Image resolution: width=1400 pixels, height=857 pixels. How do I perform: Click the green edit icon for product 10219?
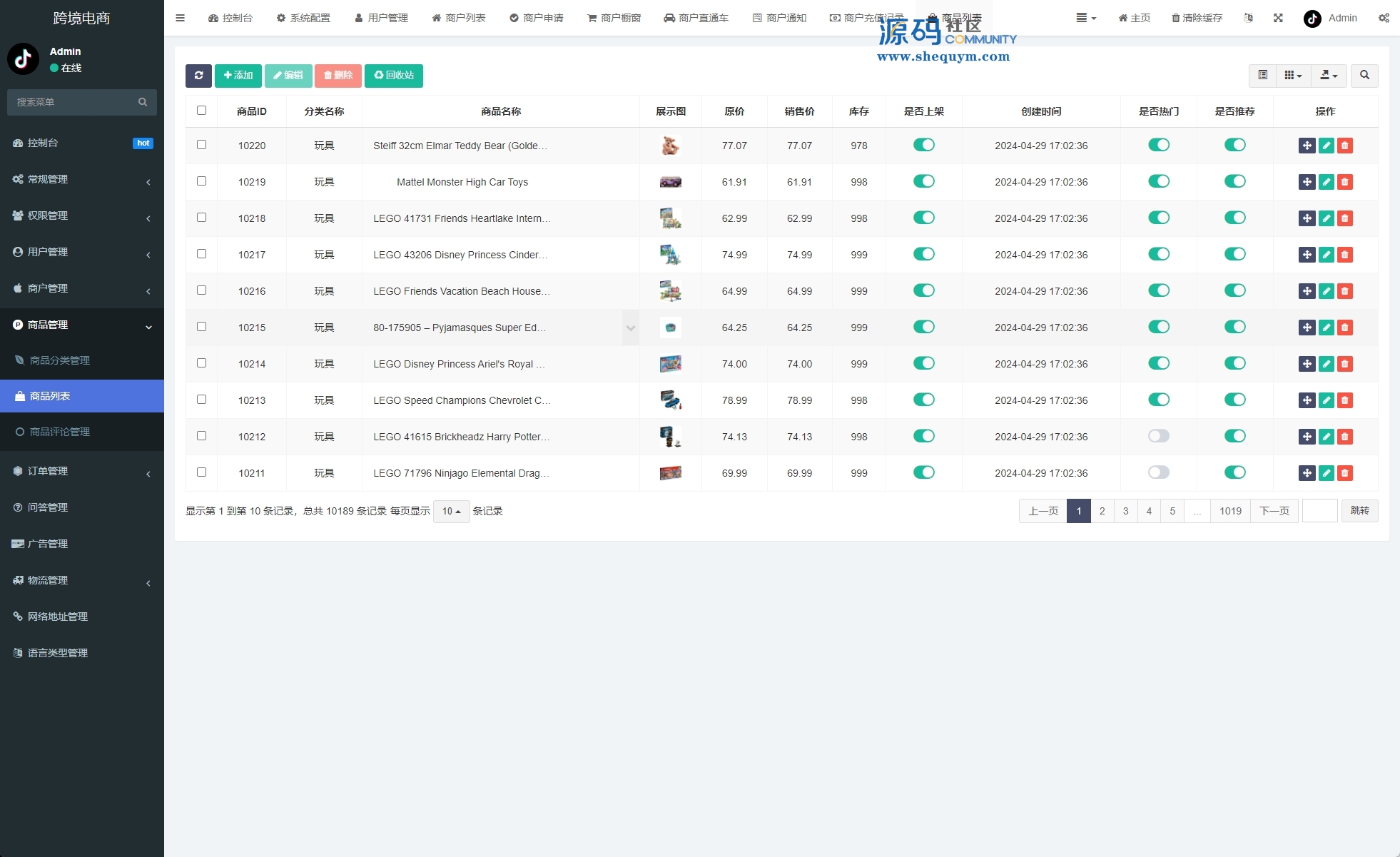click(x=1326, y=182)
